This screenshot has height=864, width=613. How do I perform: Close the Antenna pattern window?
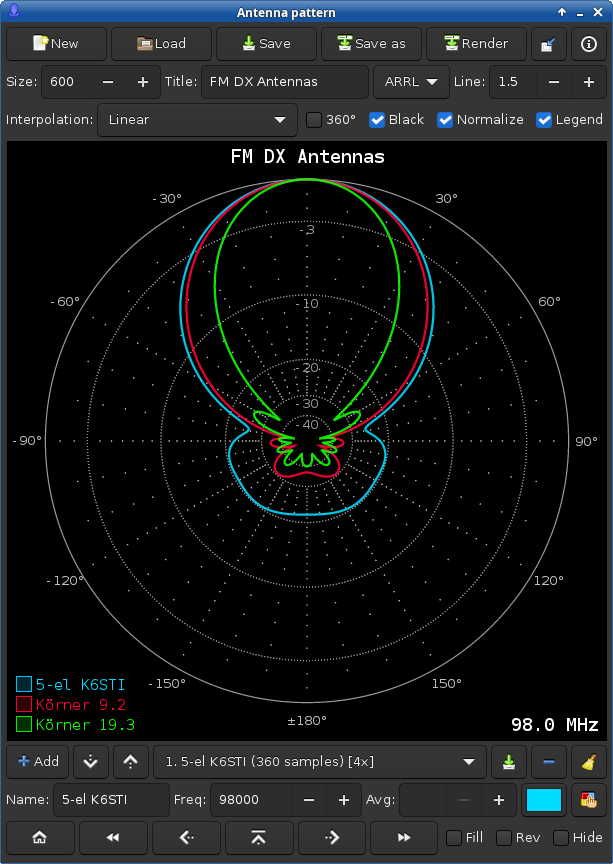pyautogui.click(x=598, y=12)
